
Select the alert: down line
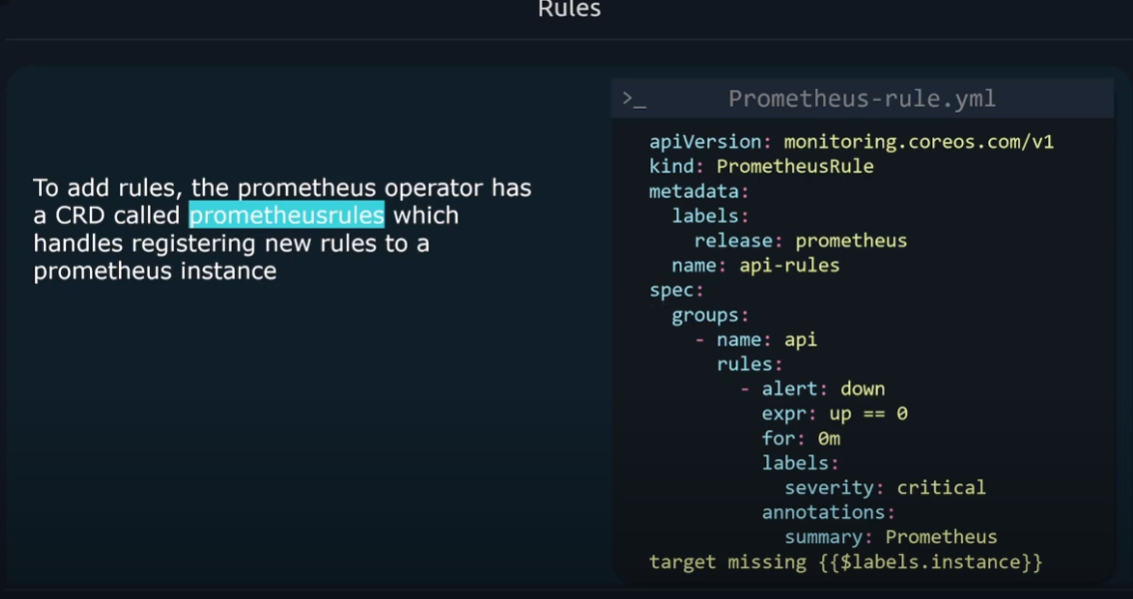pos(822,389)
